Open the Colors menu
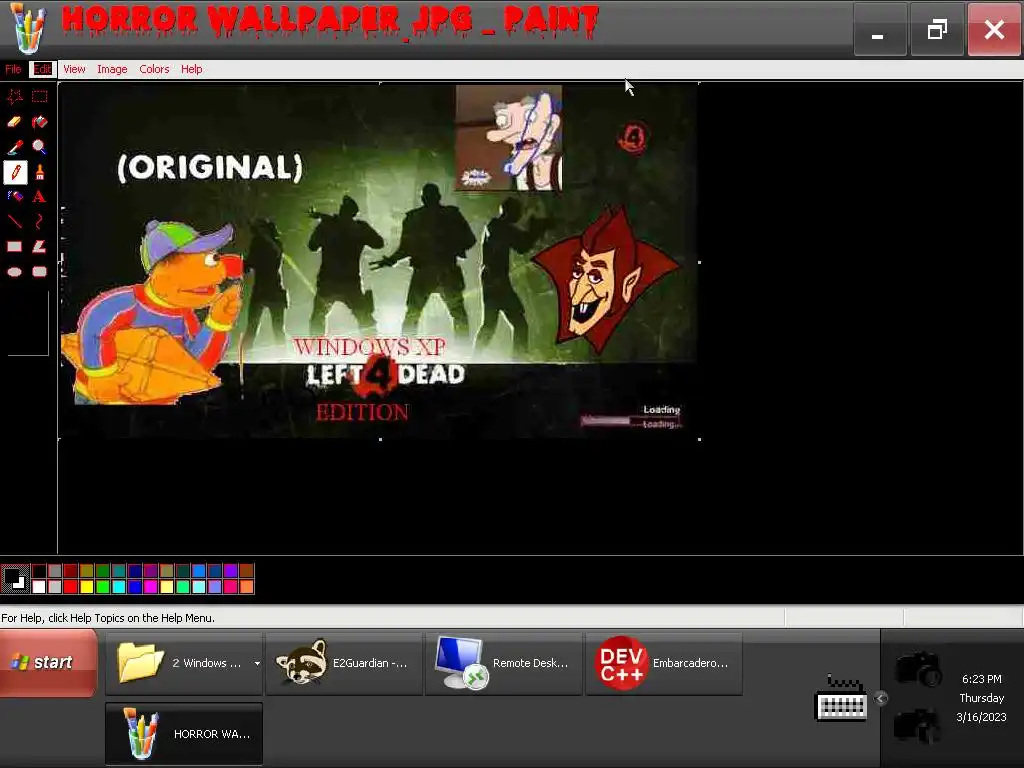This screenshot has width=1024, height=768. (154, 69)
